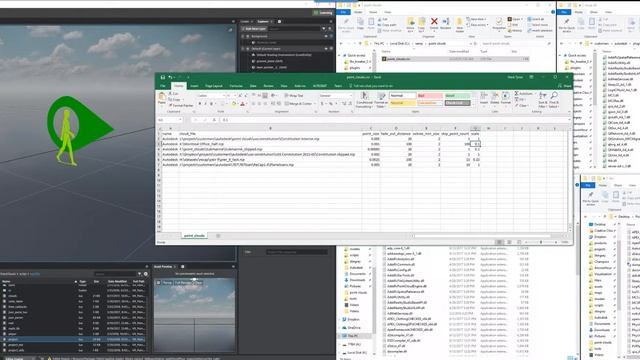Open the Excel Name Box dropdown
The width and height of the screenshot is (640, 360).
point(180,120)
